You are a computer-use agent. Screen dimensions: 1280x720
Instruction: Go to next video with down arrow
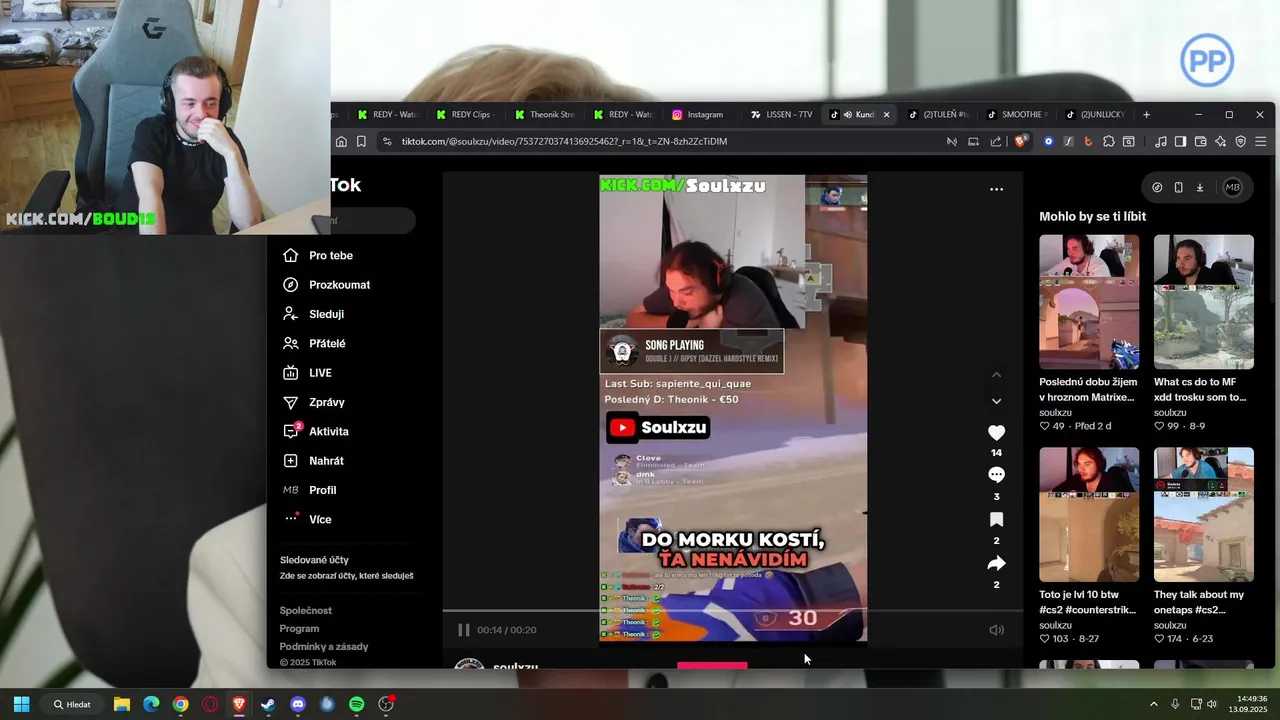pos(996,401)
